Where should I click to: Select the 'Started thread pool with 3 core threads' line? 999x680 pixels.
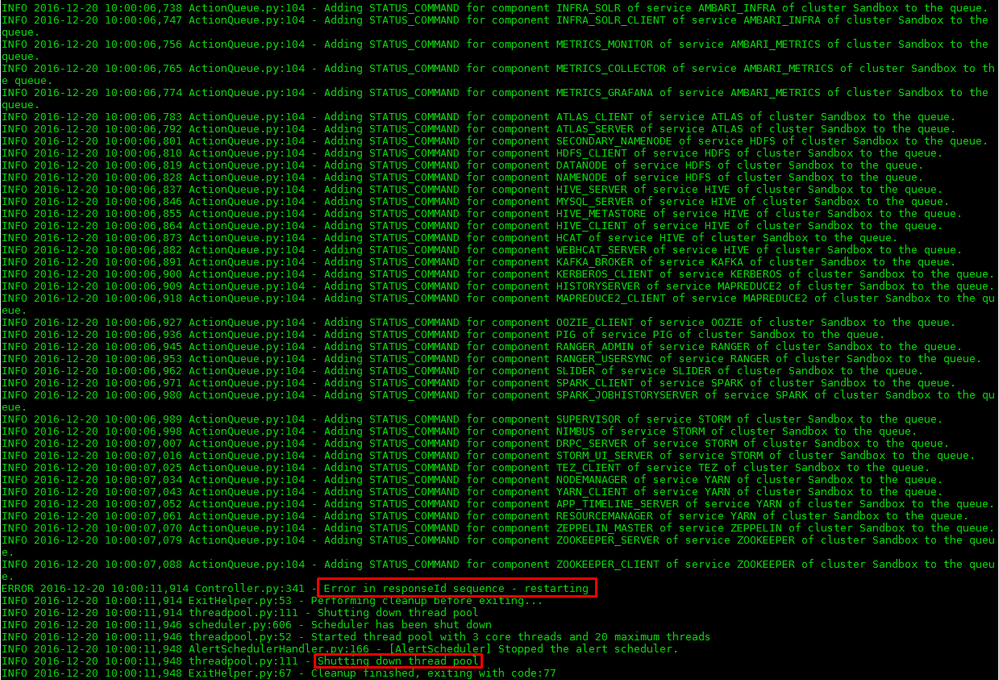pos(300,636)
